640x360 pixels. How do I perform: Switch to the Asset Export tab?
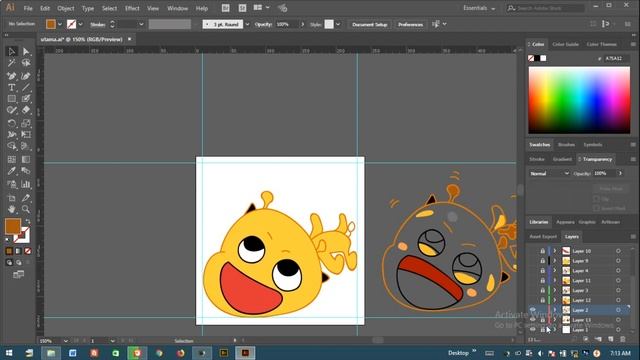[543, 236]
